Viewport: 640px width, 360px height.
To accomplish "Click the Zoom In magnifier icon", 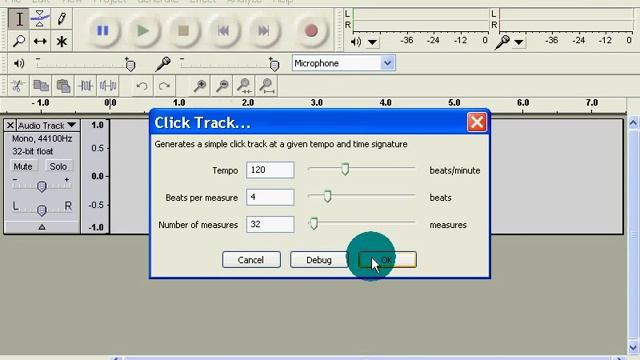I will click(200, 86).
